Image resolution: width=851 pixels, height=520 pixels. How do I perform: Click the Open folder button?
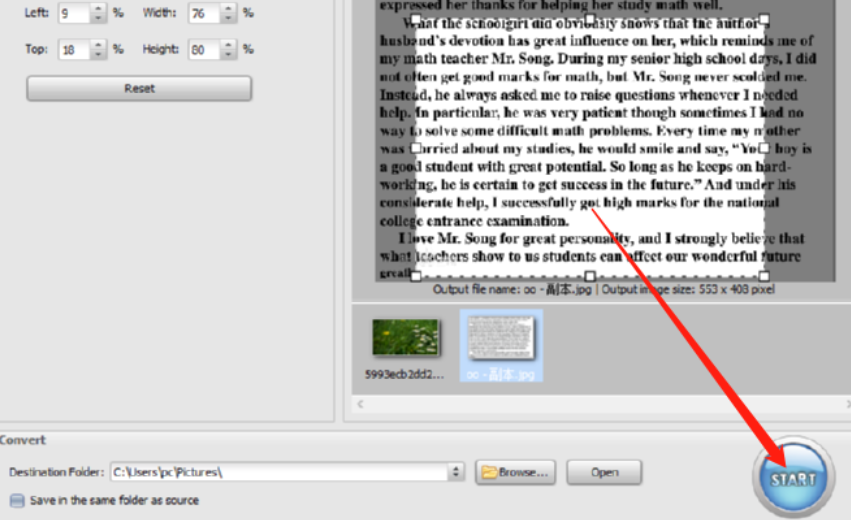604,472
